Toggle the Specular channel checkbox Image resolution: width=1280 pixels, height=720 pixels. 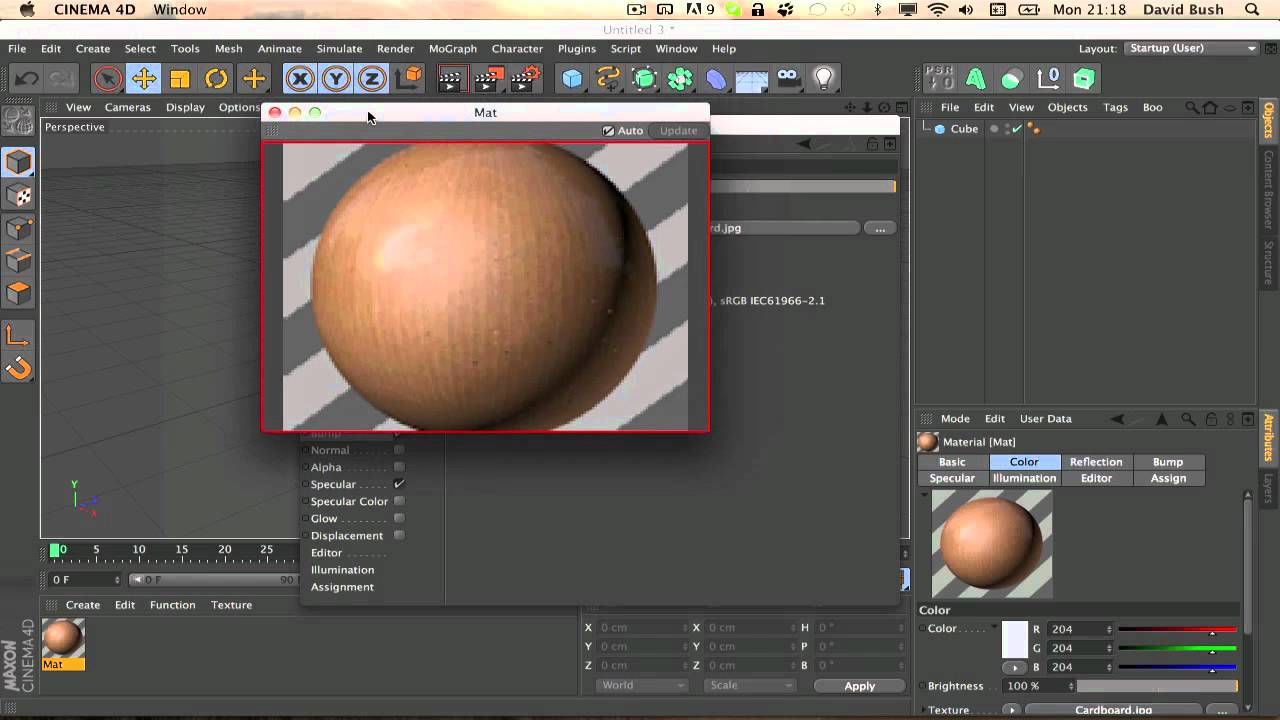pos(399,484)
